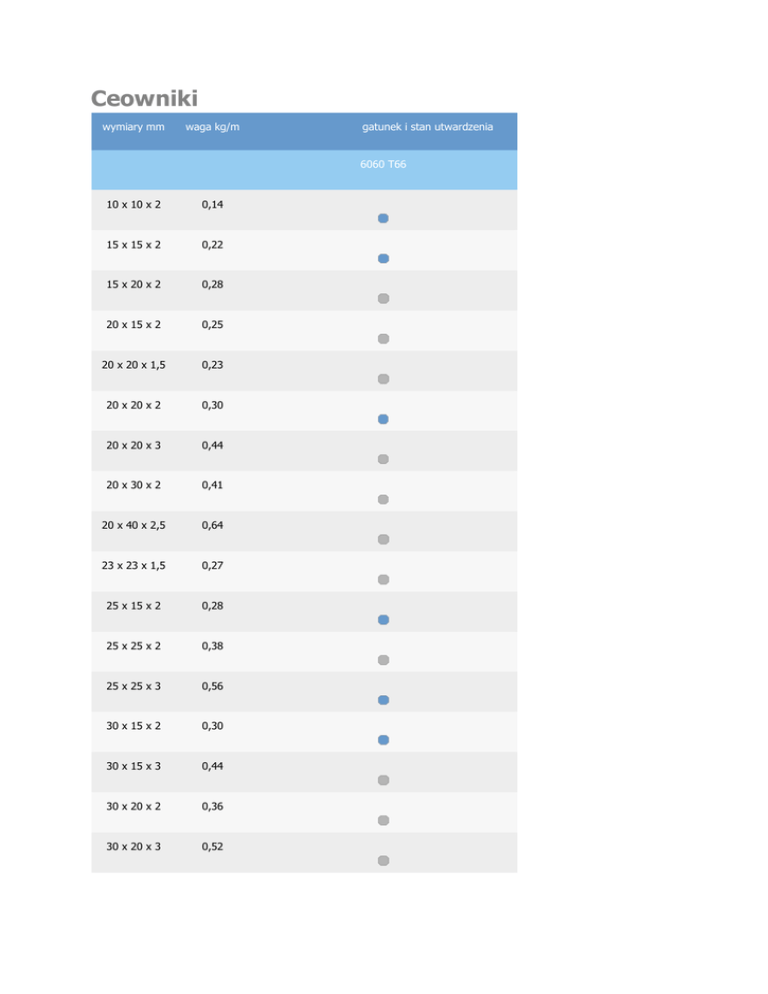Click the blue dot in the 15 x 15 x 2 row
The height and width of the screenshot is (994, 768).
click(x=383, y=258)
